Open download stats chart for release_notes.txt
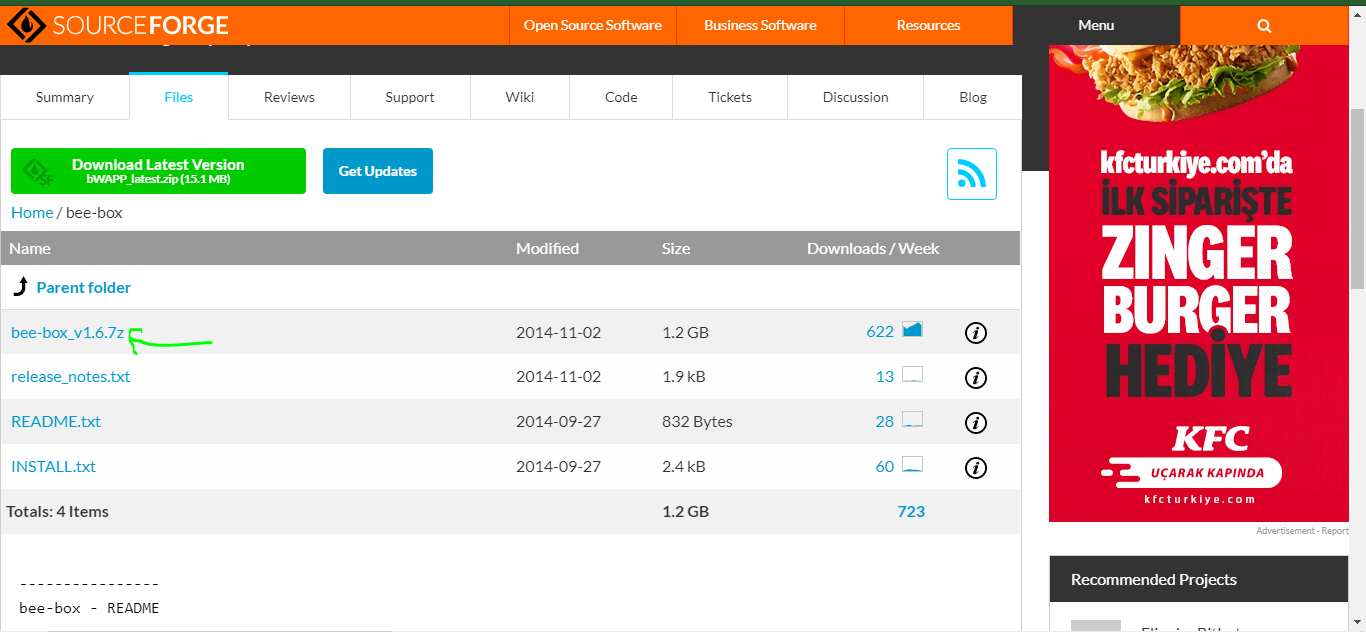The width and height of the screenshot is (1366, 632). click(912, 374)
